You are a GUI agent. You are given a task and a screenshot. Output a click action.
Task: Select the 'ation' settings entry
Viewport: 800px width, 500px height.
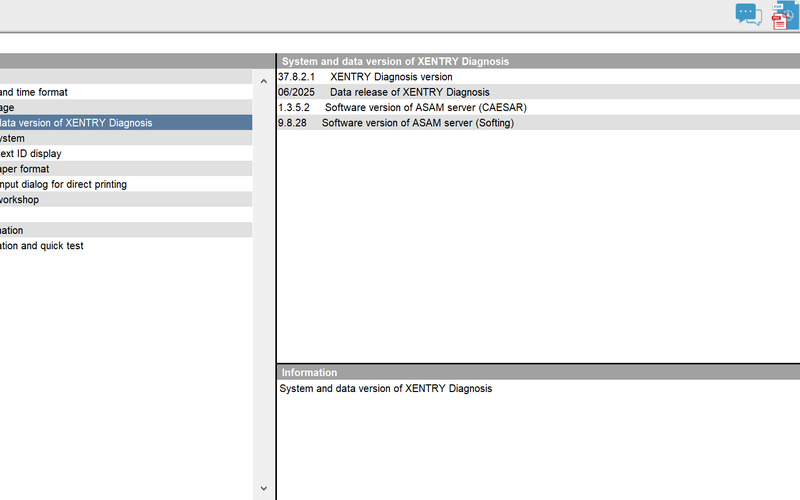126,230
